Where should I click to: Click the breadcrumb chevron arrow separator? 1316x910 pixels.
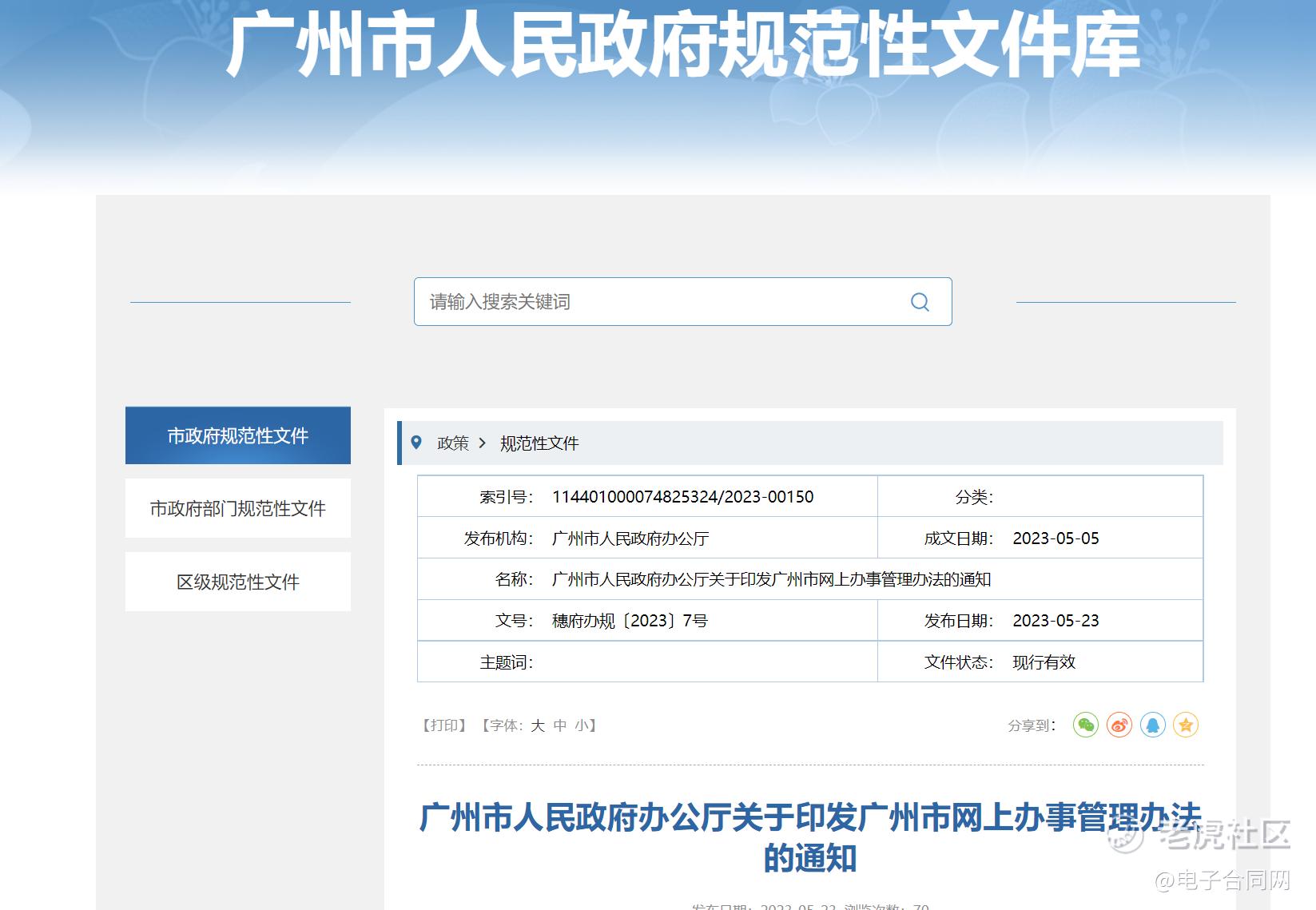[482, 443]
